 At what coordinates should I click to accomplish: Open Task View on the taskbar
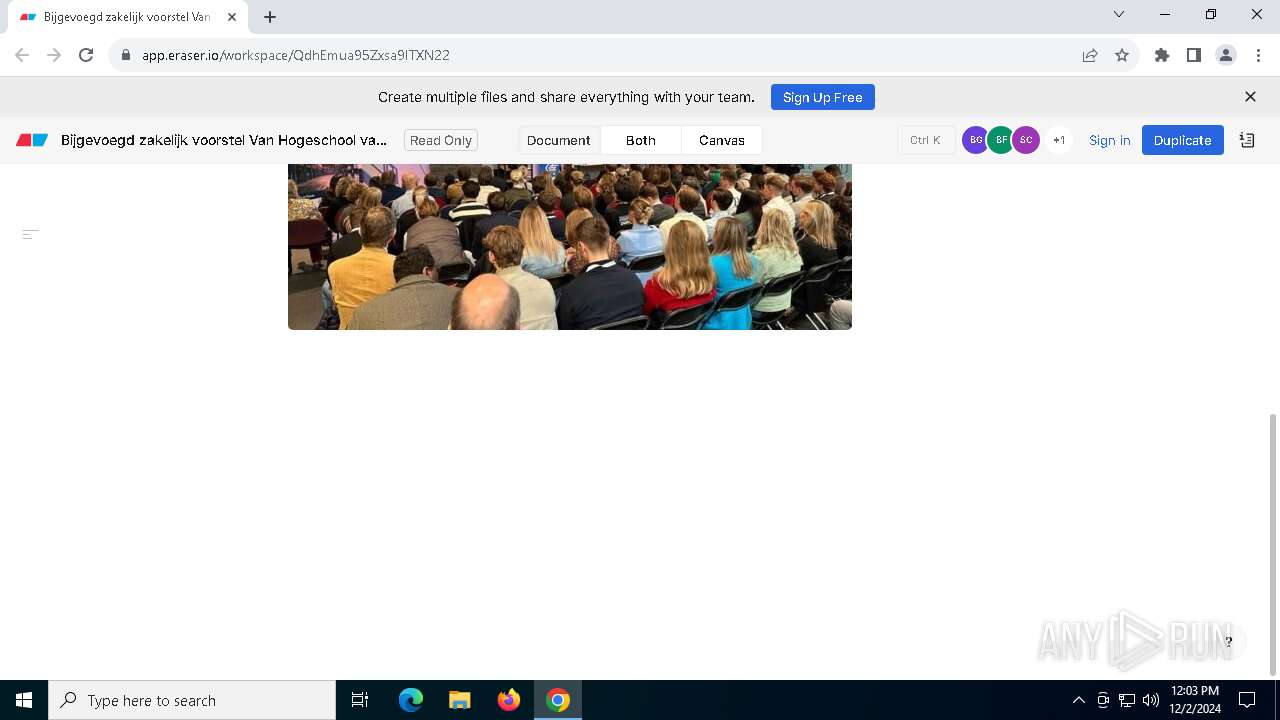click(360, 700)
